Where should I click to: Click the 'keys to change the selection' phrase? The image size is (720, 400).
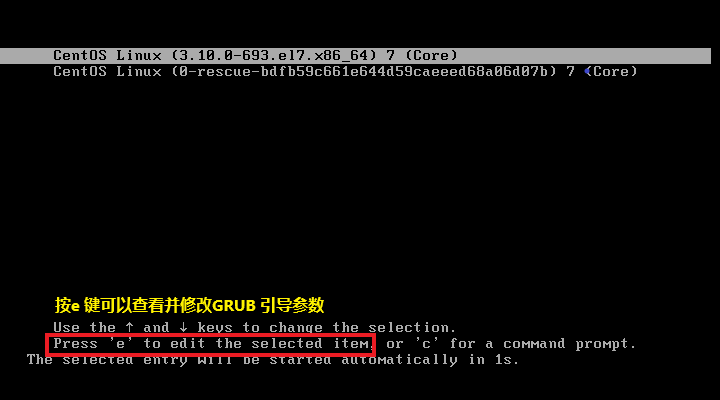pyautogui.click(x=326, y=328)
